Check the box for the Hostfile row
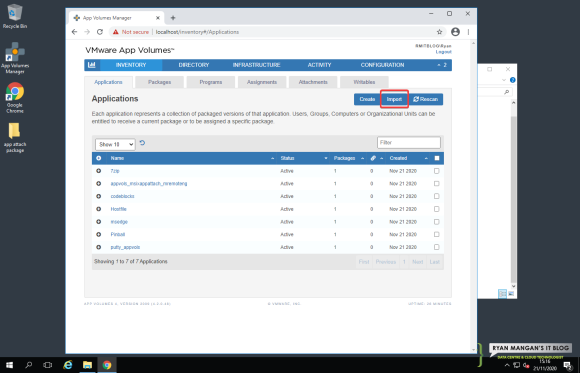This screenshot has height=373, width=580. tap(437, 209)
